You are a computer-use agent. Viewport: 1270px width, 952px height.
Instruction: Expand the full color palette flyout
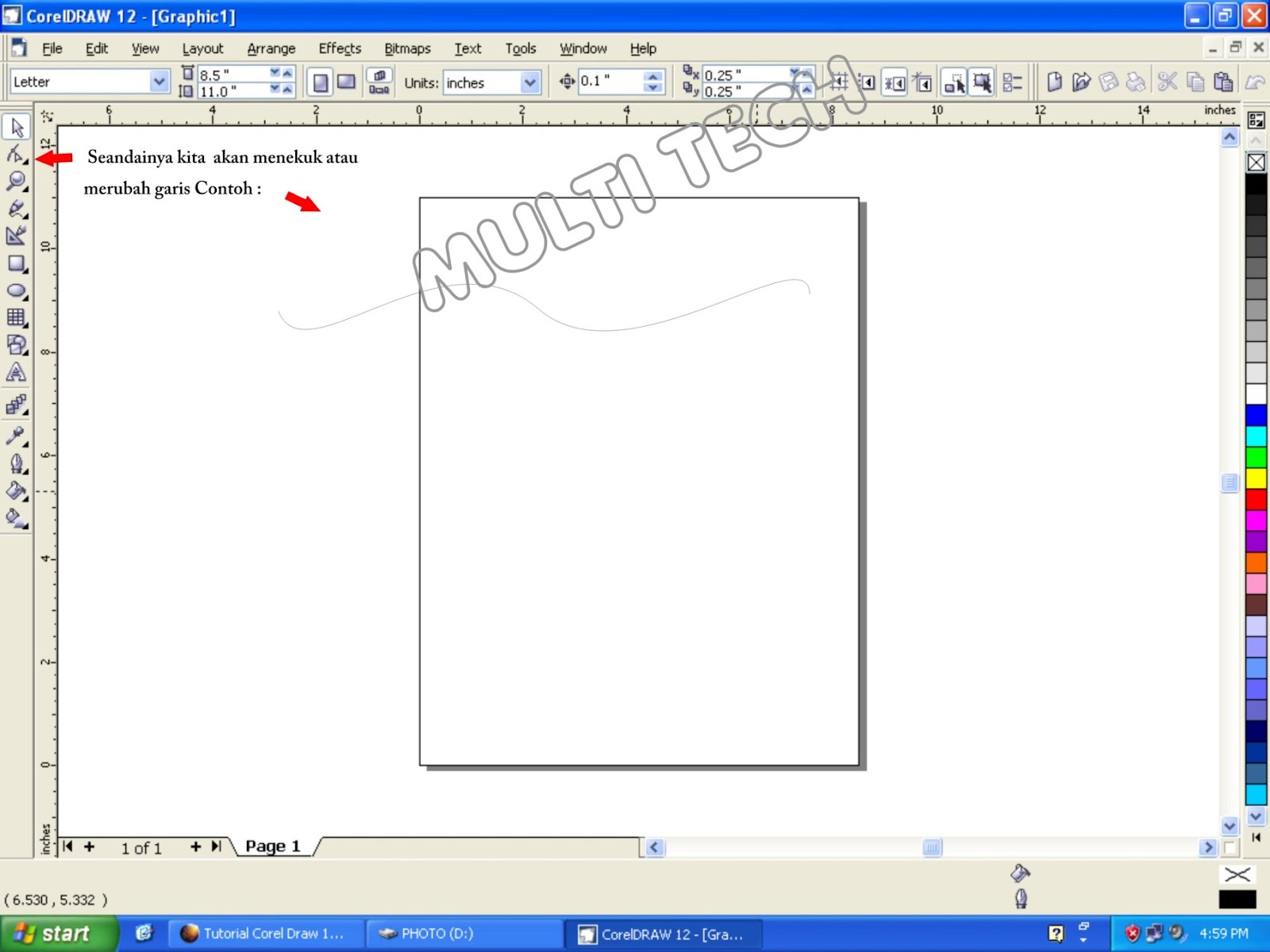1257,836
